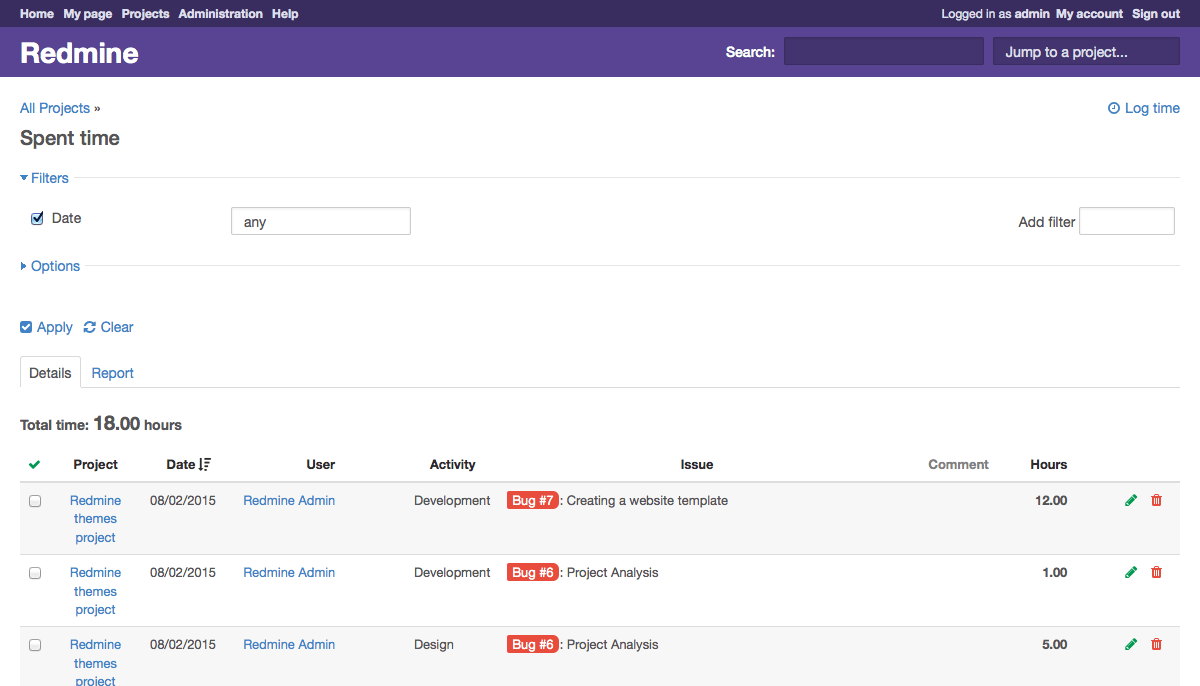Click the Apply checkmark icon
The height and width of the screenshot is (686, 1200).
pos(26,327)
